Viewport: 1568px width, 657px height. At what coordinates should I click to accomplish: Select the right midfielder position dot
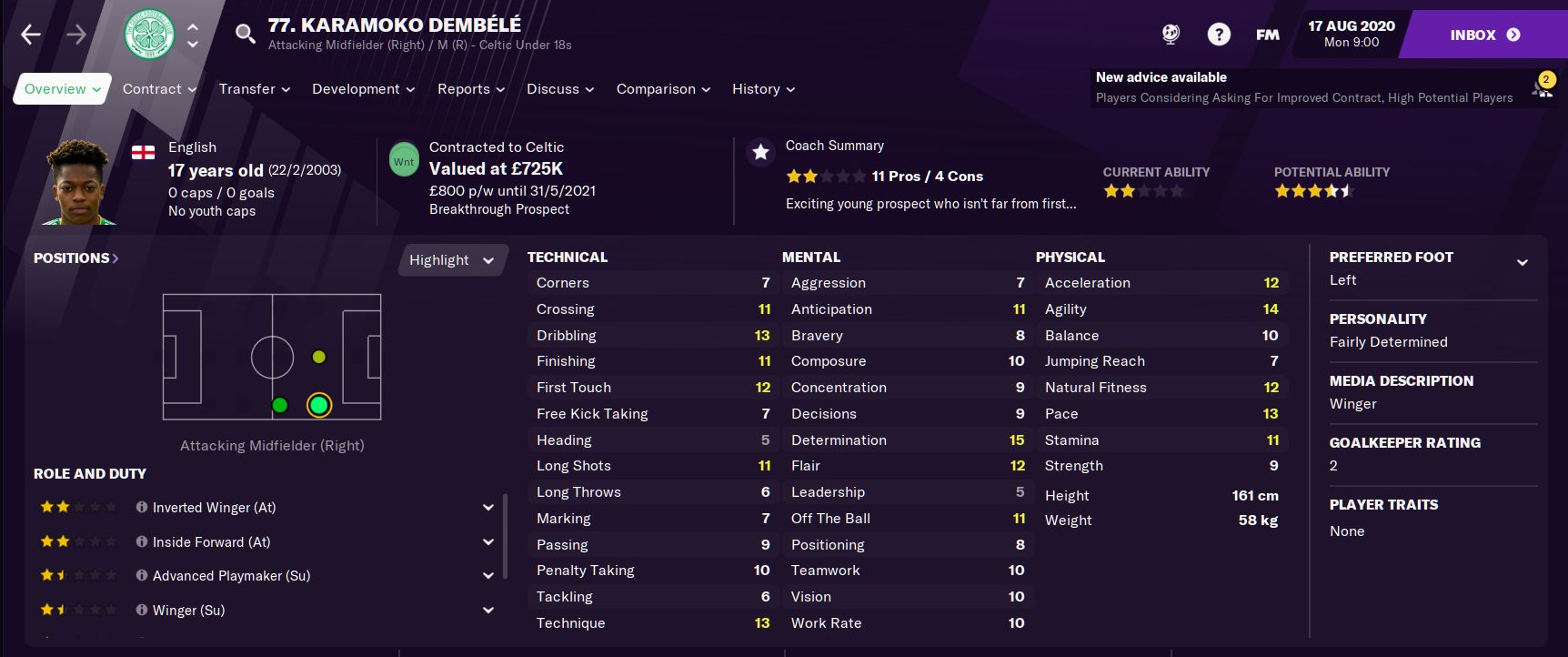coord(280,405)
